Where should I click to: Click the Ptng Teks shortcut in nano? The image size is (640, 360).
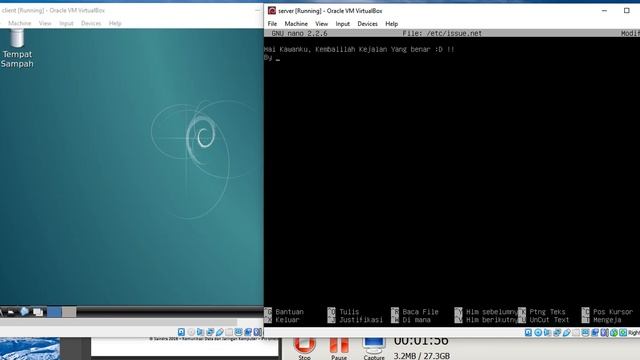pos(542,312)
